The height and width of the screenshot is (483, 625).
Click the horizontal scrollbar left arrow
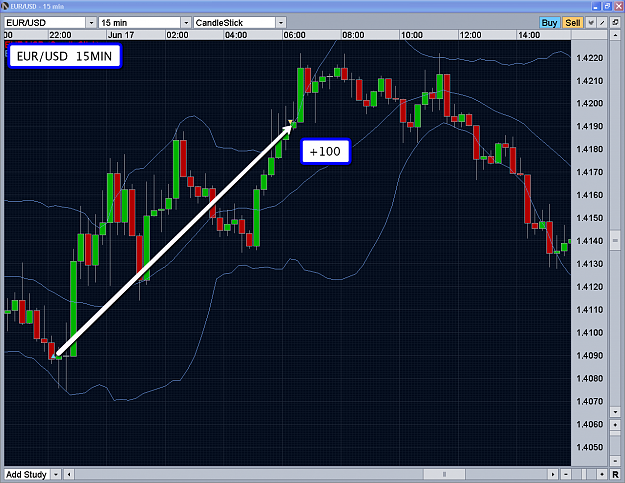(69, 474)
